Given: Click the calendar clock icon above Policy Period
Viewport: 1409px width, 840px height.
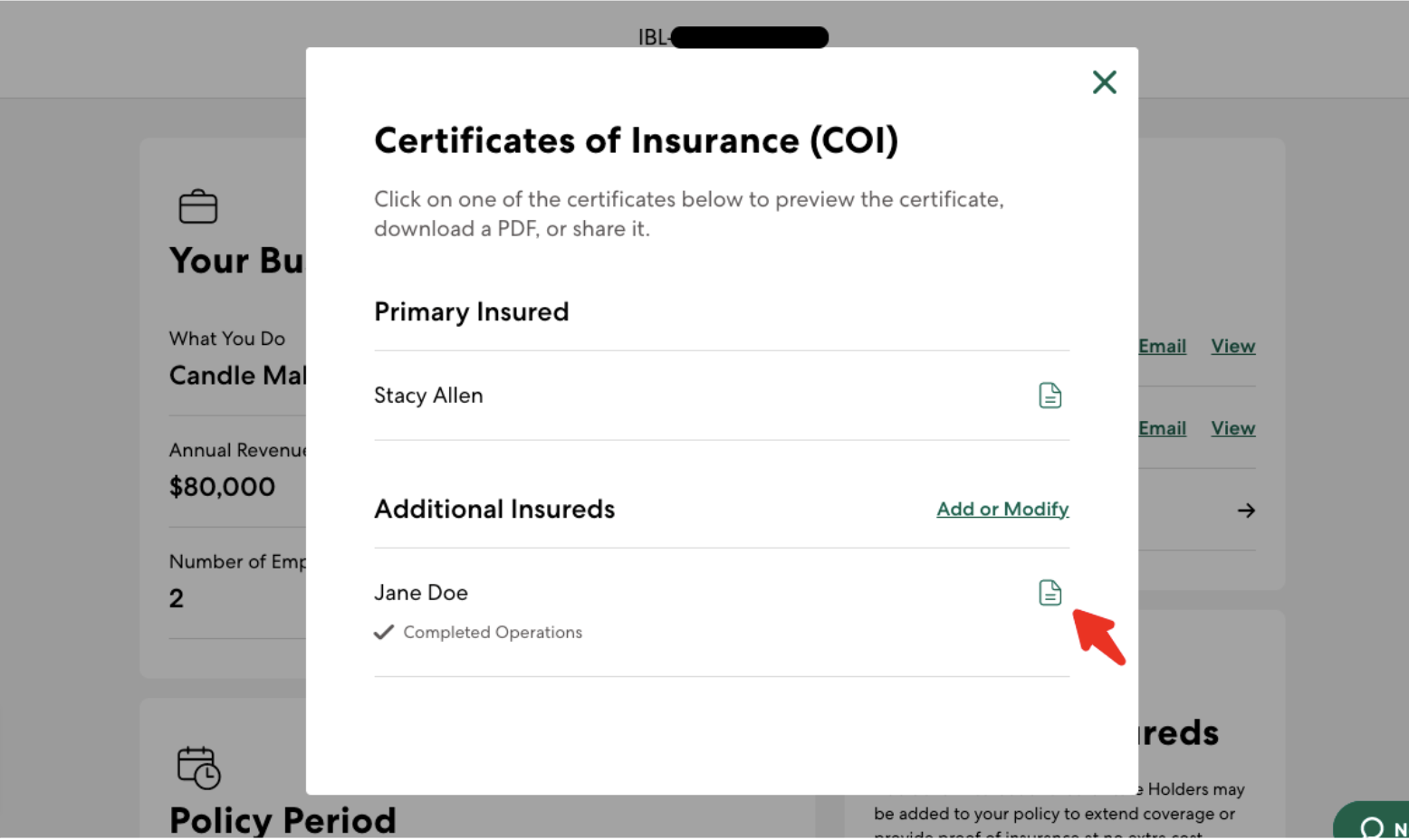Looking at the screenshot, I should 198,767.
